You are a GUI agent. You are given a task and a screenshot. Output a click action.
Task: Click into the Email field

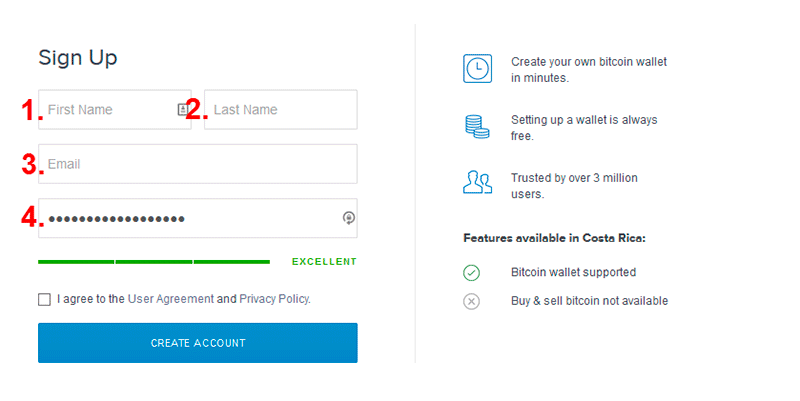(197, 164)
